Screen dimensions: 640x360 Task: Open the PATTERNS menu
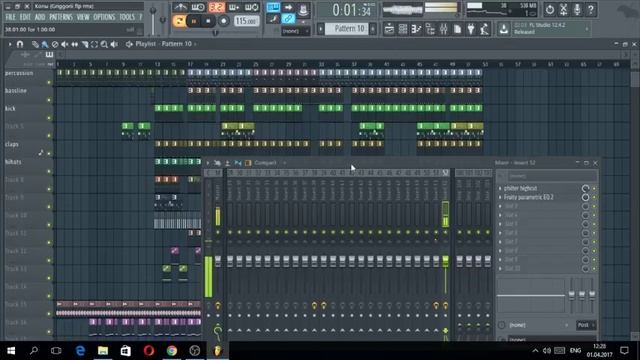(x=61, y=17)
